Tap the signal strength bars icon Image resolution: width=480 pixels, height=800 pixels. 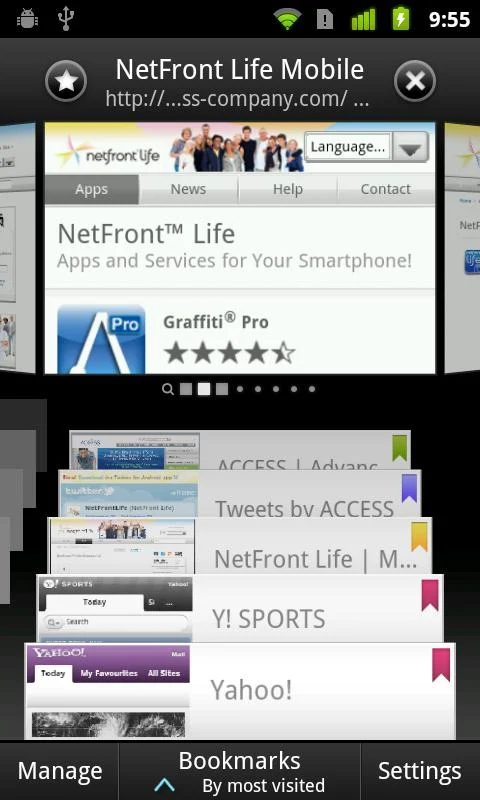click(363, 19)
